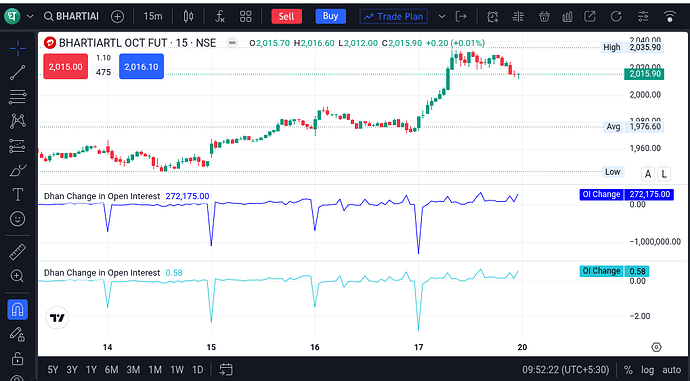Collapse the legend with minus button

pos(232,43)
